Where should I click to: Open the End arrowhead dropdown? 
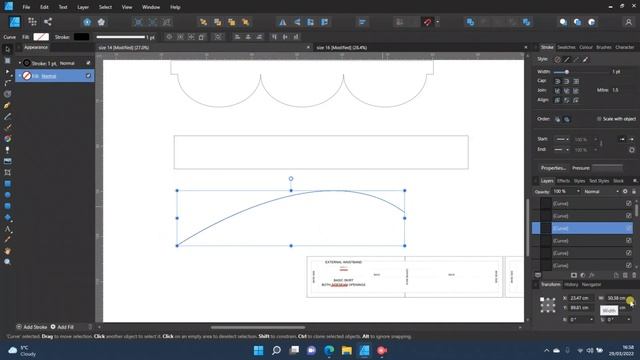point(562,150)
